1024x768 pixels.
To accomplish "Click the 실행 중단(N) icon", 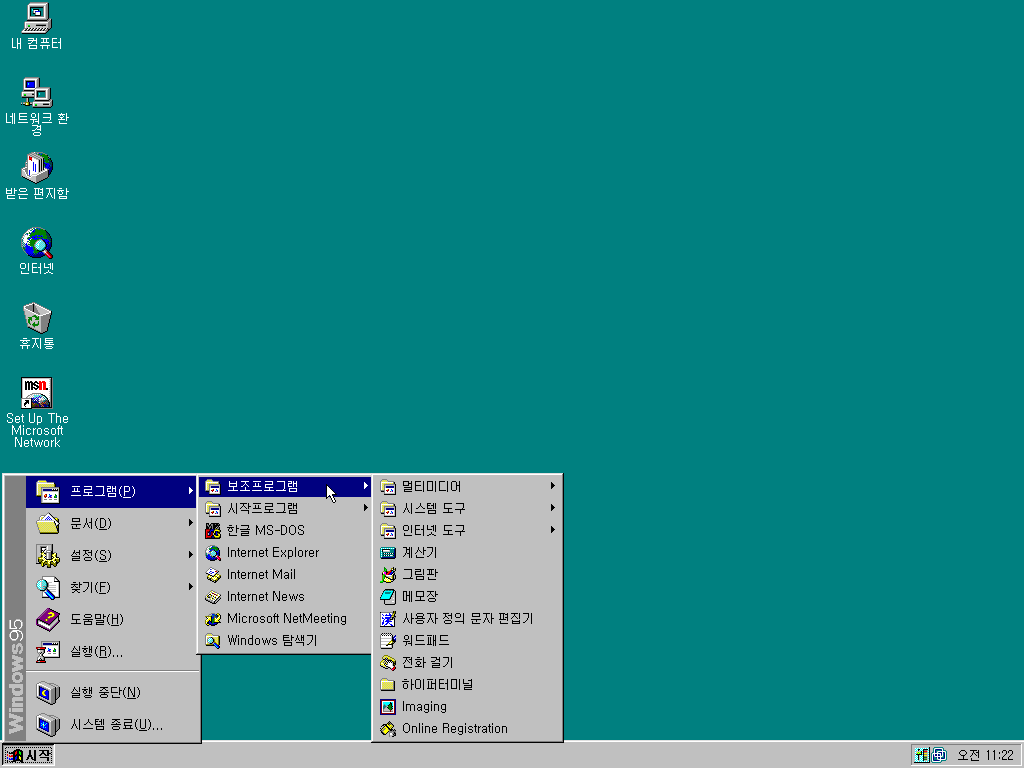I will [x=48, y=692].
